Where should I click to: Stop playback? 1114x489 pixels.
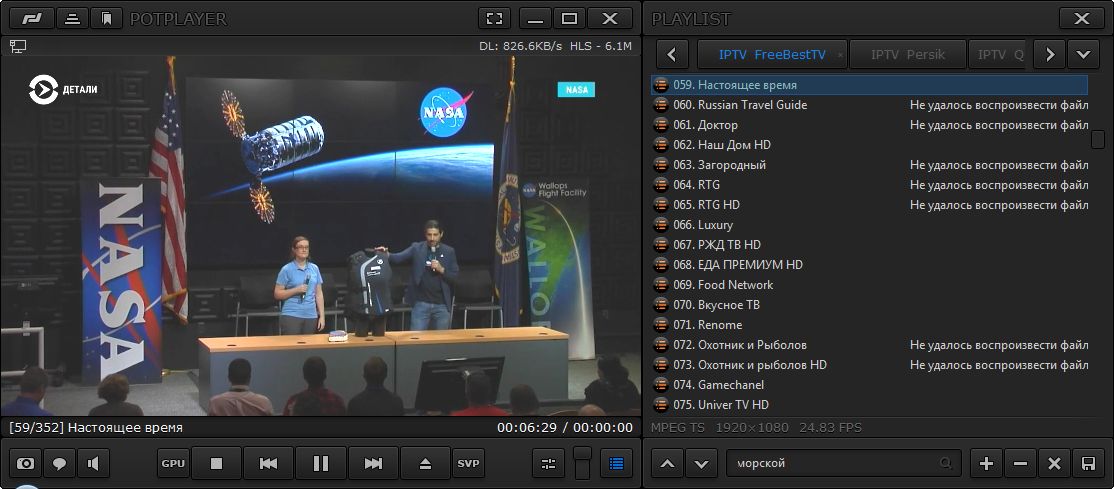point(216,464)
